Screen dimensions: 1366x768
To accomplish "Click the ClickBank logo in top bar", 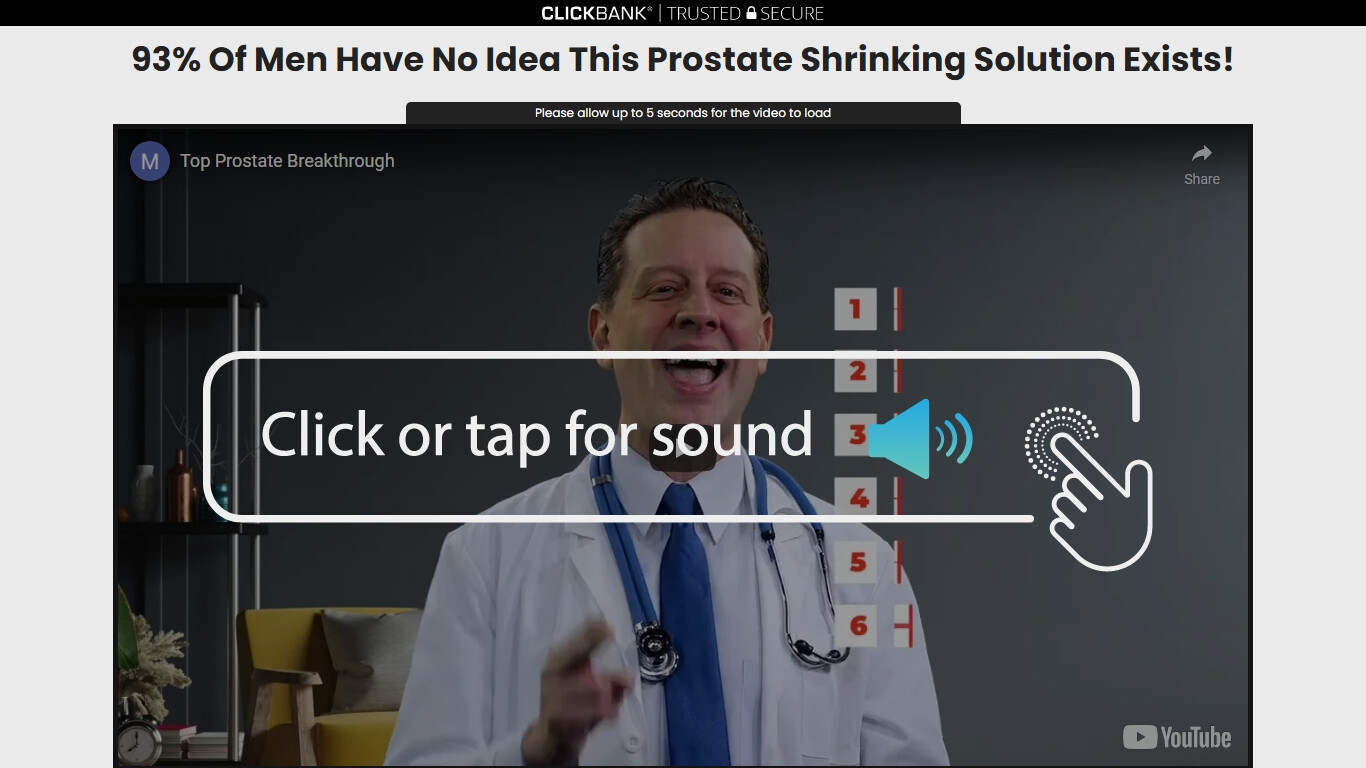I will (x=596, y=13).
